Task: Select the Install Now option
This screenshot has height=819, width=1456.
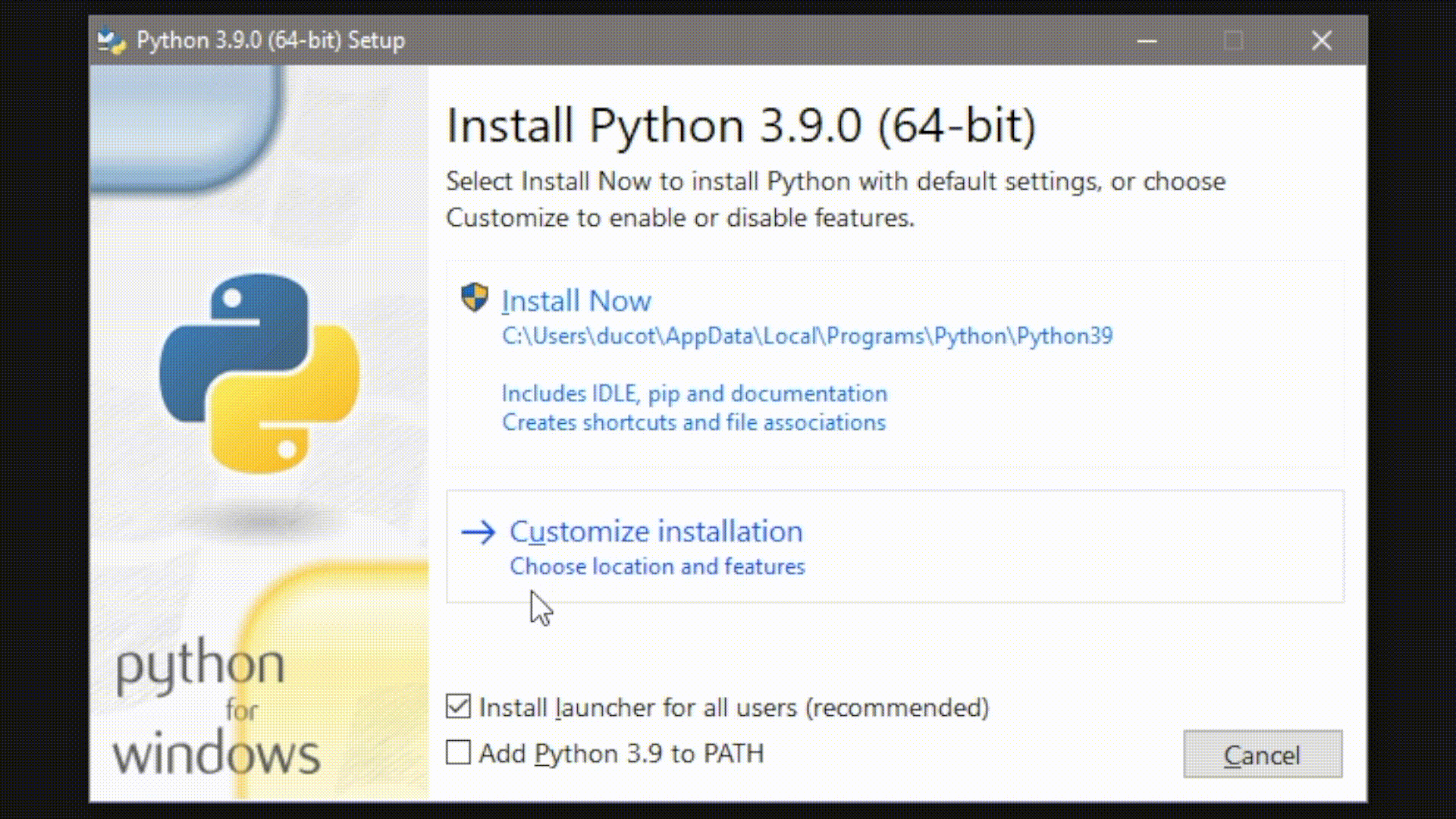Action: tap(576, 300)
